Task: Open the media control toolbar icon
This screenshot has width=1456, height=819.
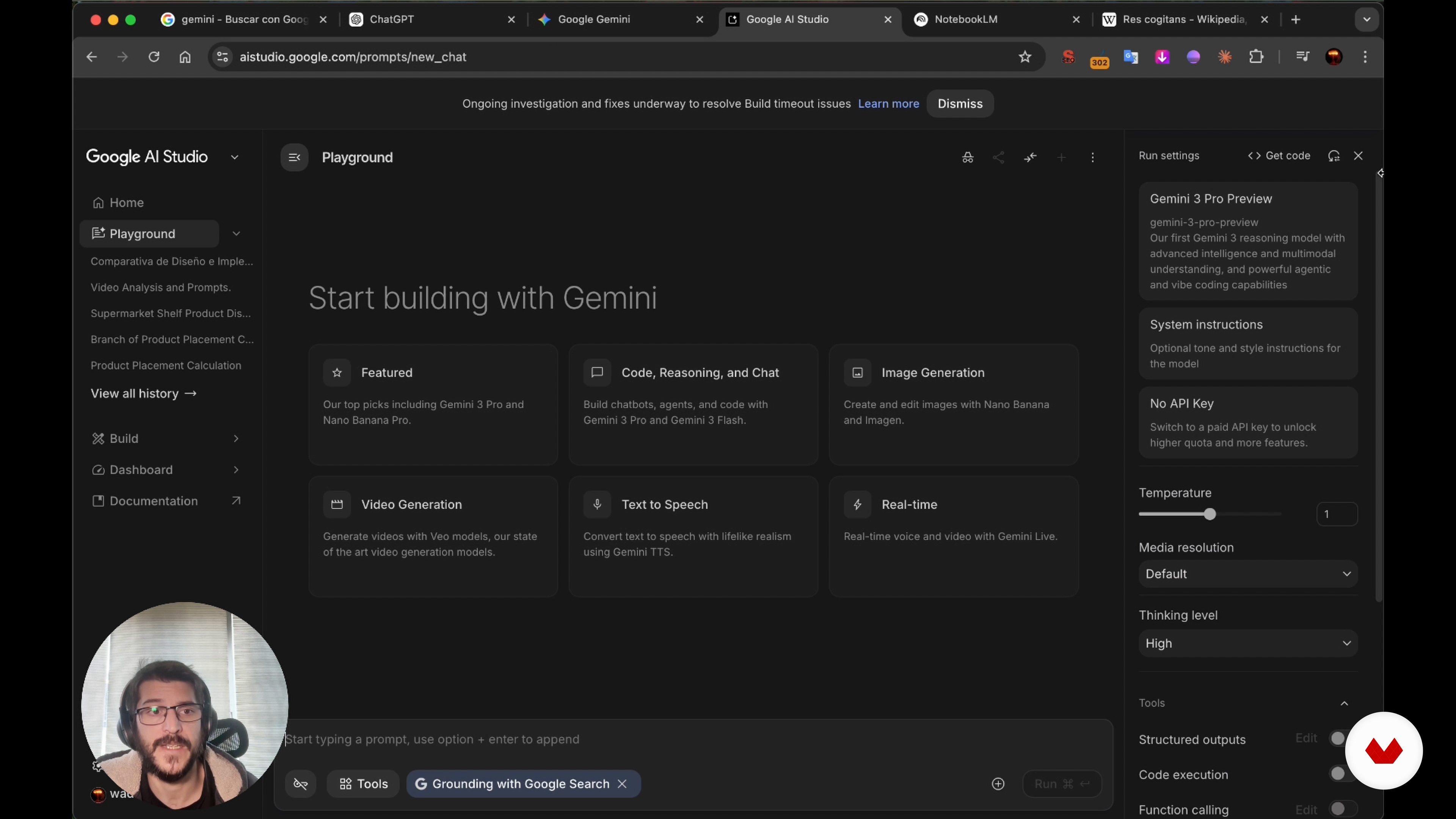Action: click(1302, 57)
